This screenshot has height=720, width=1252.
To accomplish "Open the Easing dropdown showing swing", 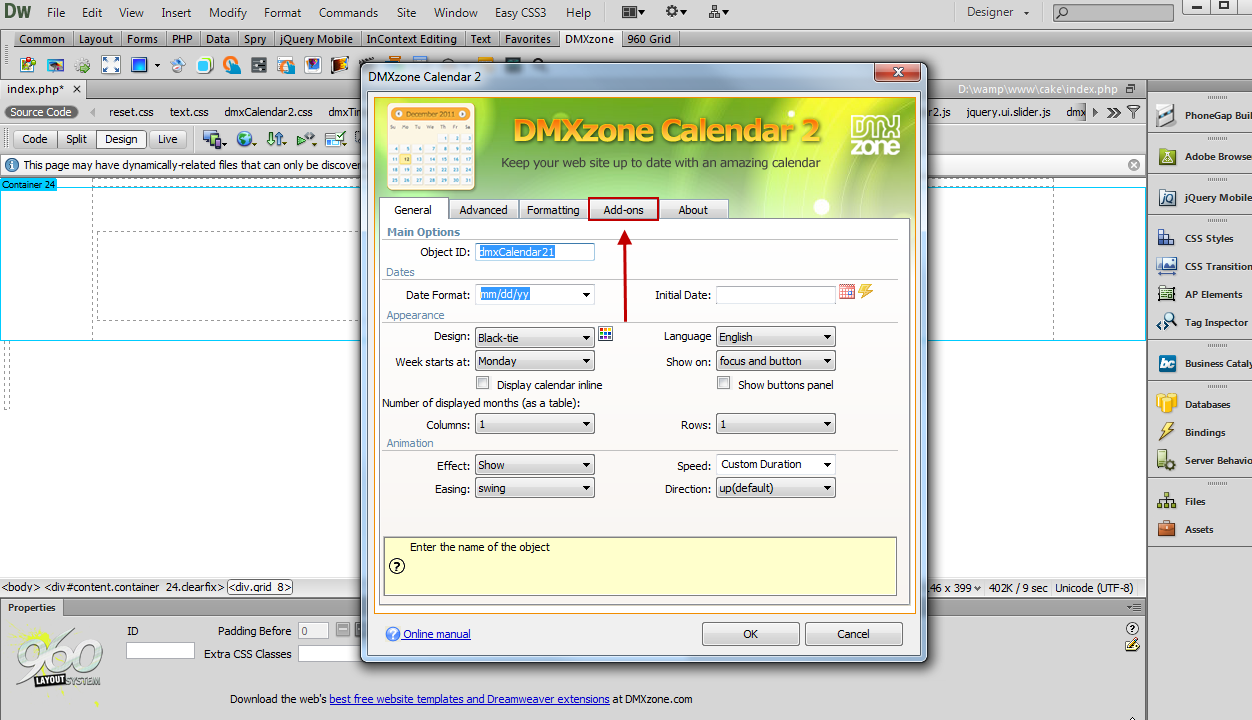I will pos(535,489).
